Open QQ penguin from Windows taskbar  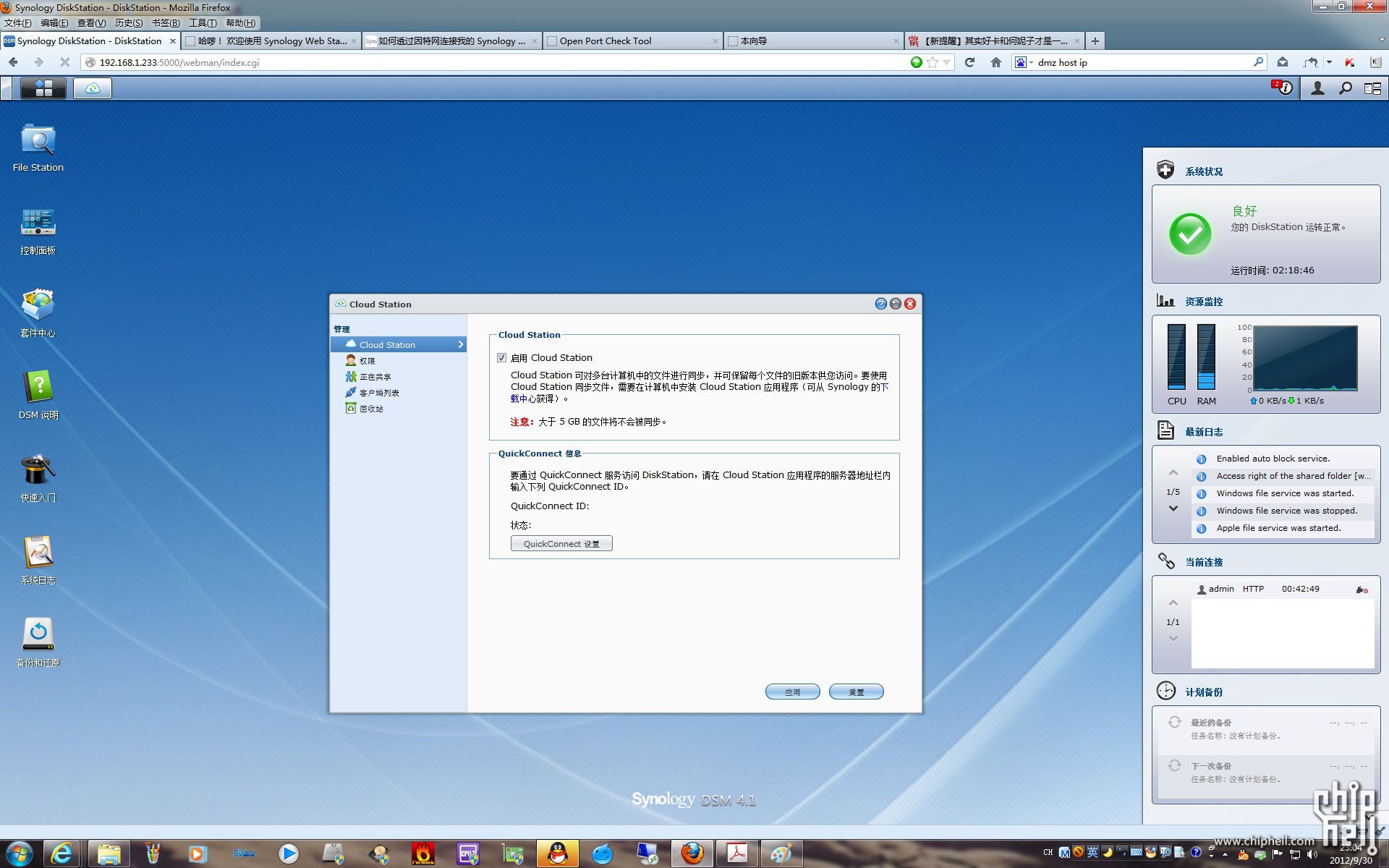point(558,854)
